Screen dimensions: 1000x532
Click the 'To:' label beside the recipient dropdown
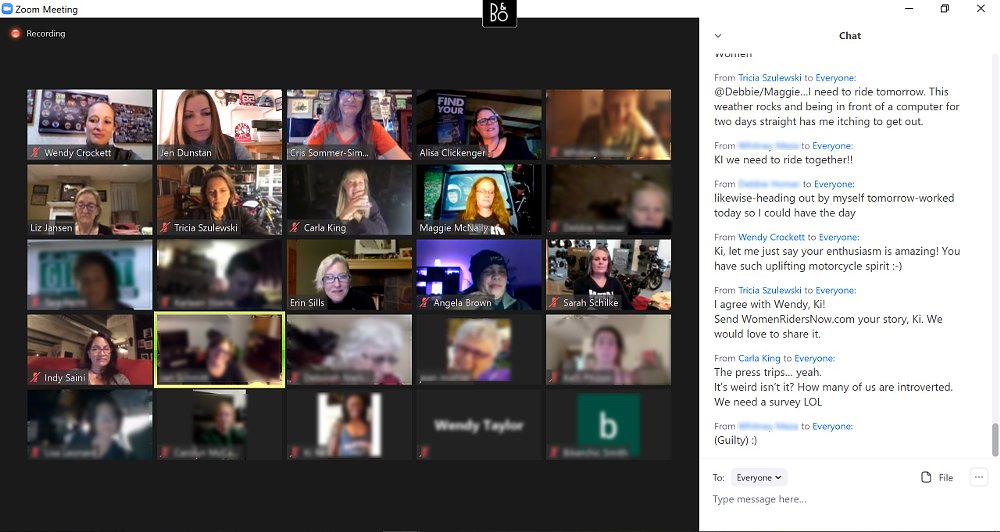(719, 477)
